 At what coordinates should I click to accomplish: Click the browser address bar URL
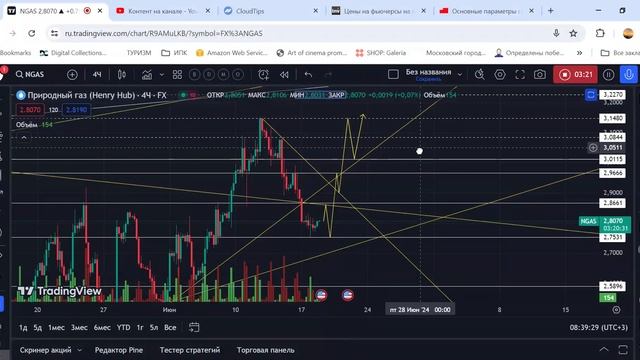[164, 33]
